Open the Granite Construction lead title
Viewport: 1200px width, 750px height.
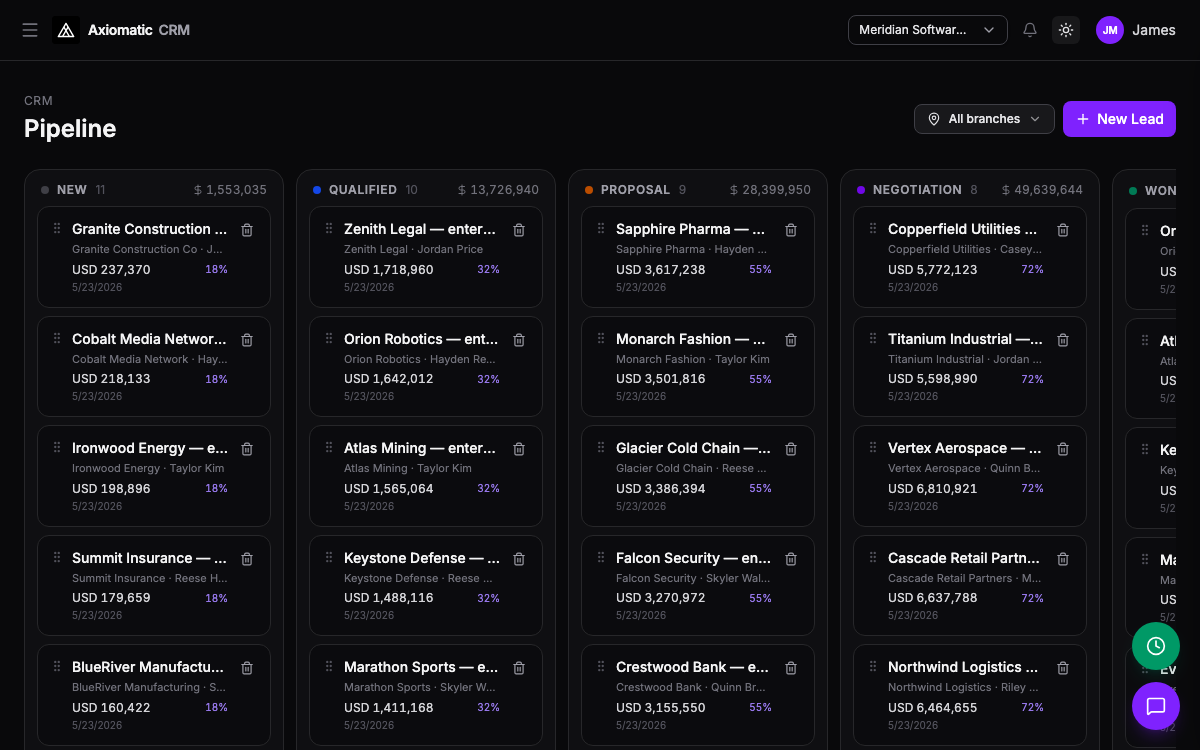(x=150, y=229)
